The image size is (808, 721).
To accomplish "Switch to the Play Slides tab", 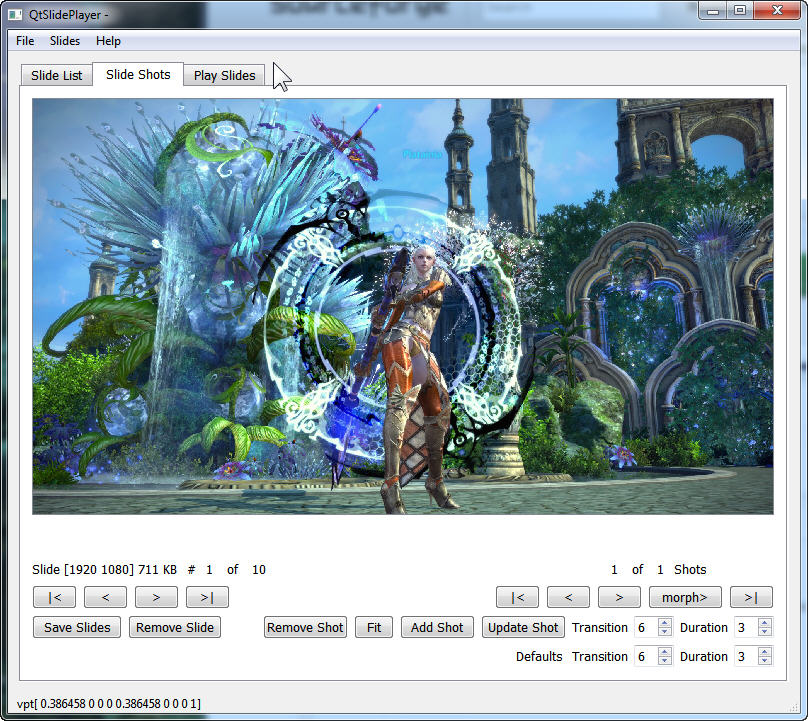I will point(224,75).
